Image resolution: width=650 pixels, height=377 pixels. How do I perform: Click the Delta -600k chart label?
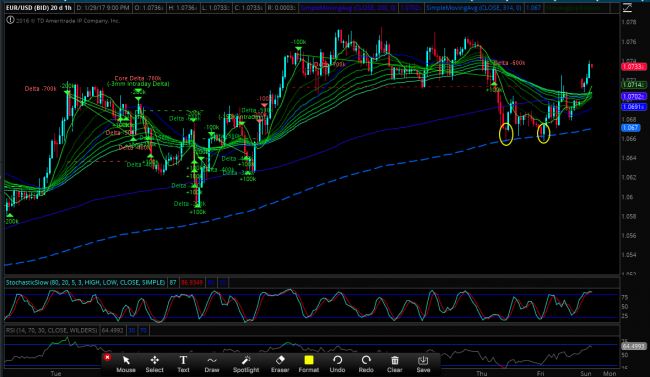tap(509, 63)
